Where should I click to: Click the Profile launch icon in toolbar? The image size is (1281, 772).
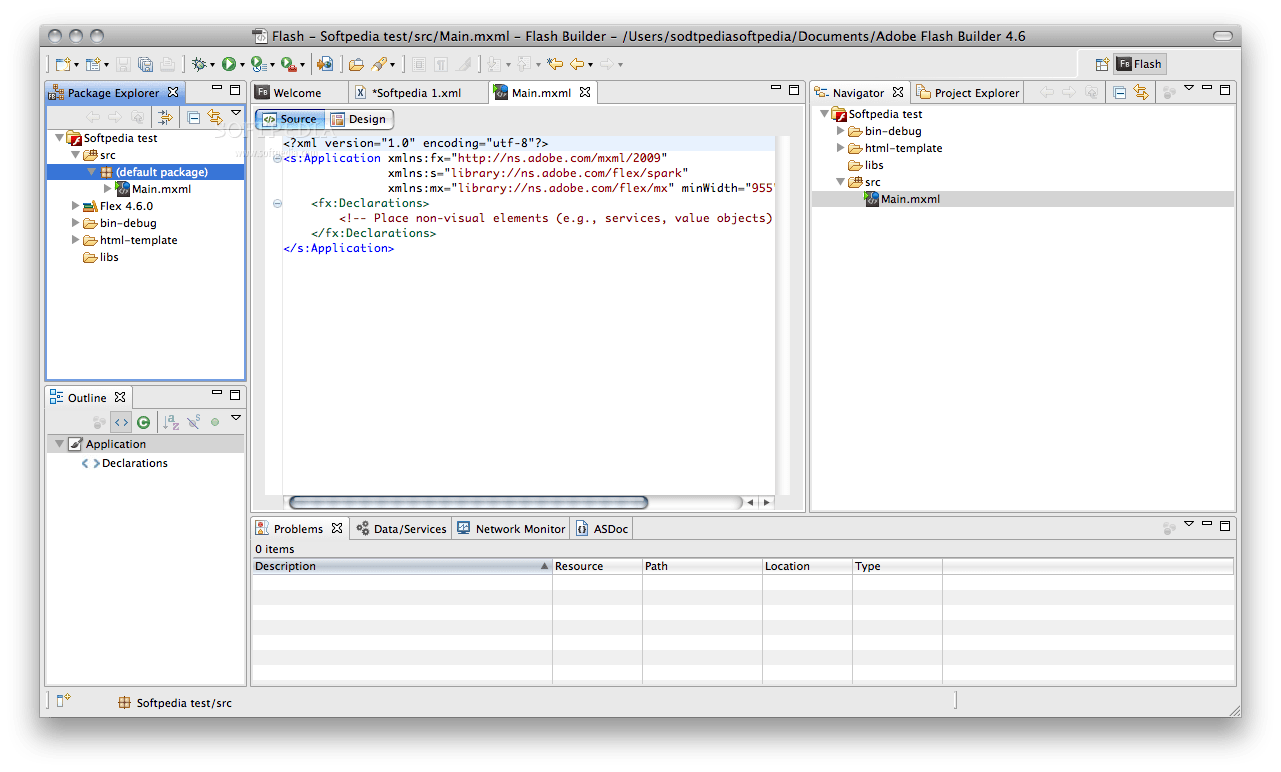(x=258, y=64)
